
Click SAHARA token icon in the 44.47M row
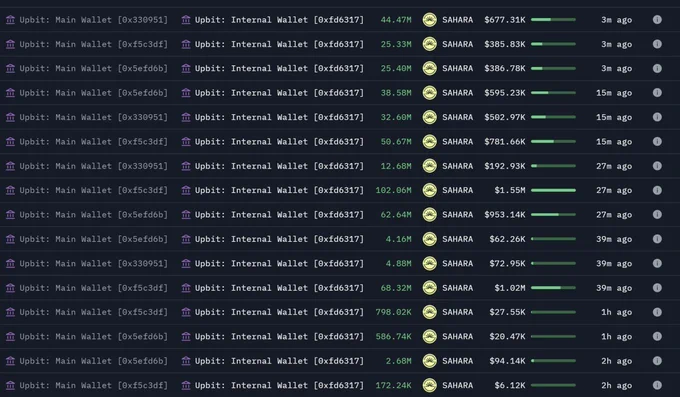pyautogui.click(x=429, y=20)
